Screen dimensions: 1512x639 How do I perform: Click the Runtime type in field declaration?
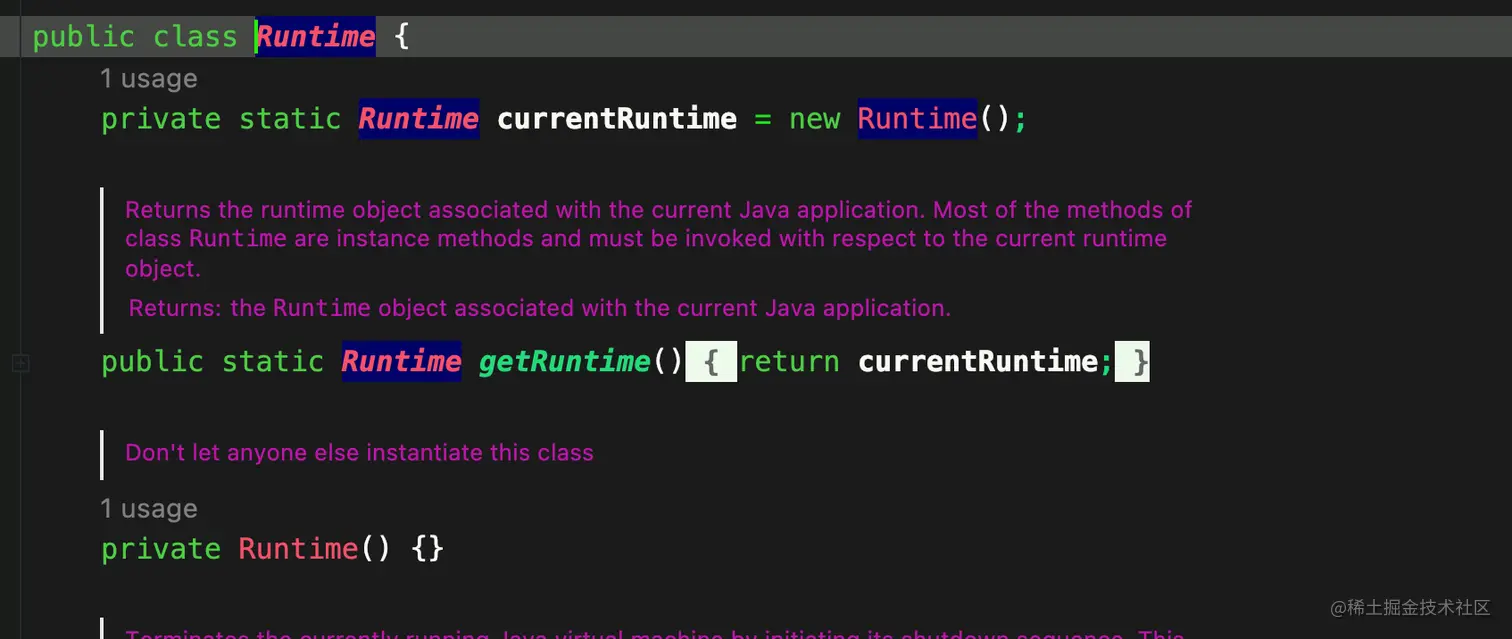[x=418, y=119]
